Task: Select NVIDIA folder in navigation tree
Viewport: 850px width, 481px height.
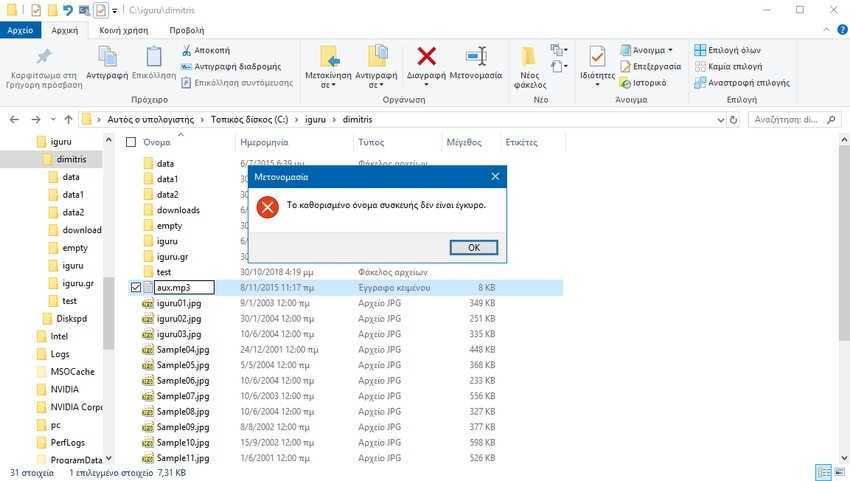Action: coord(65,389)
